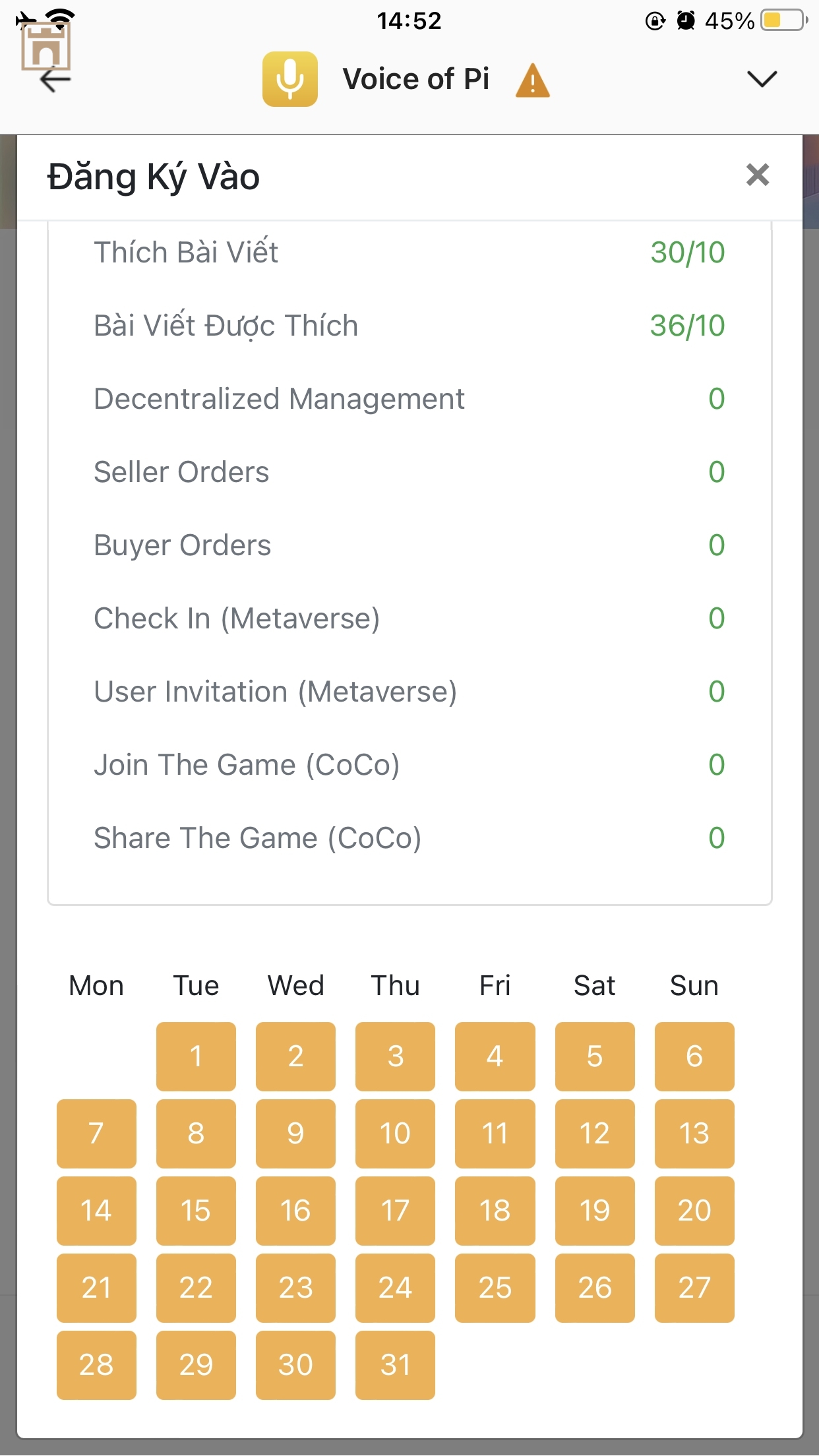The width and height of the screenshot is (819, 1456).
Task: Tap the rotation lock status icon
Action: pos(655,21)
